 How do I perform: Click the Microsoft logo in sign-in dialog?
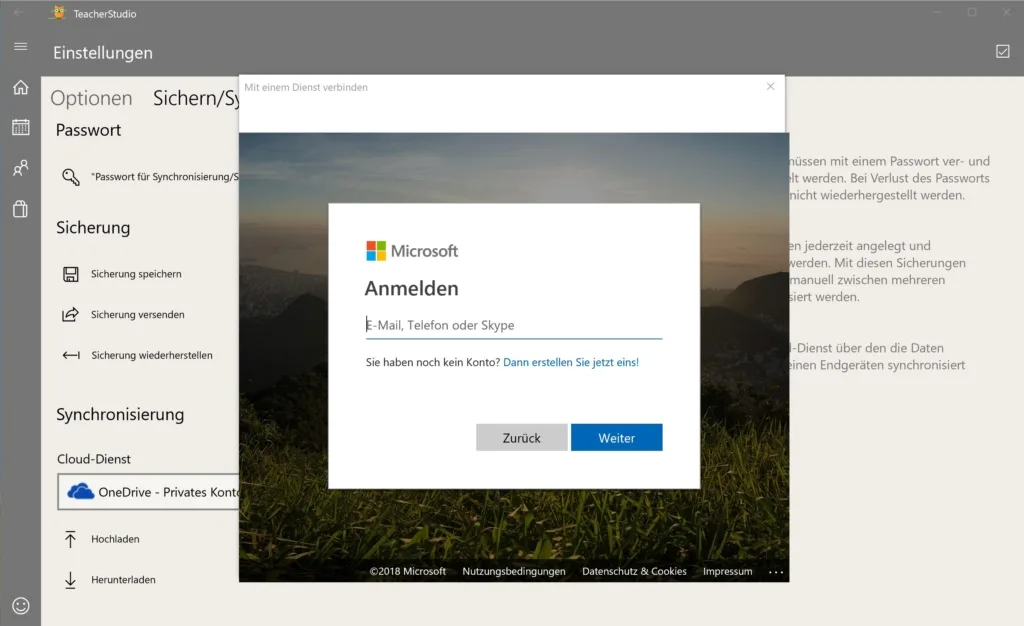tap(412, 251)
